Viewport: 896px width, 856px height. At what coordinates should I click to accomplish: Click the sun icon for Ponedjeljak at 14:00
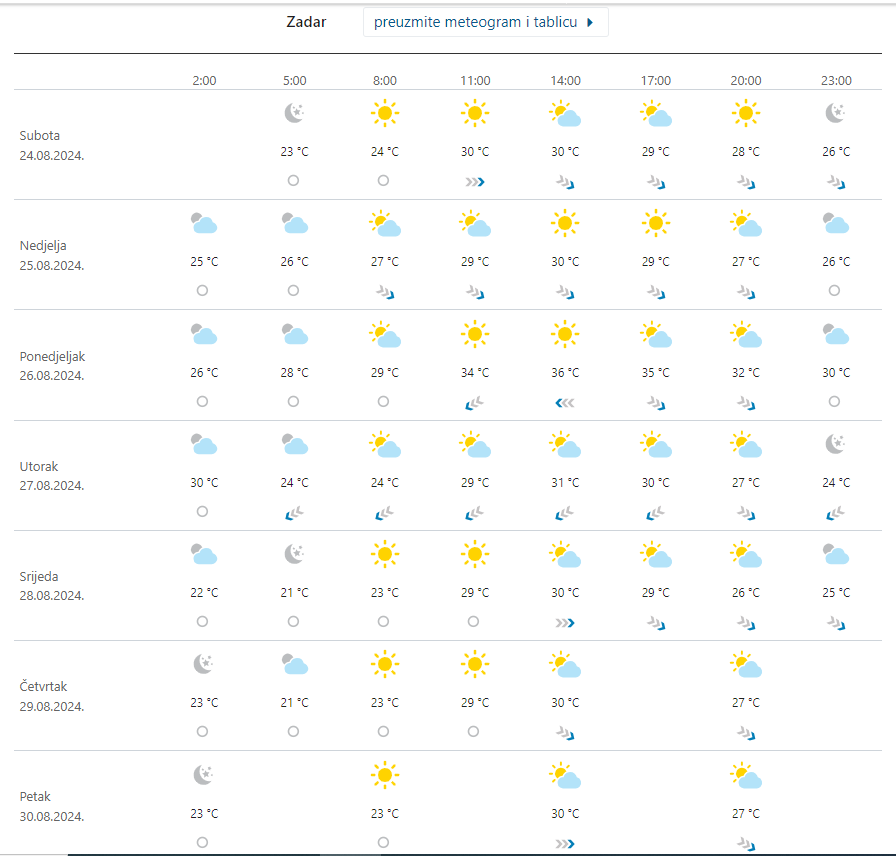[565, 334]
